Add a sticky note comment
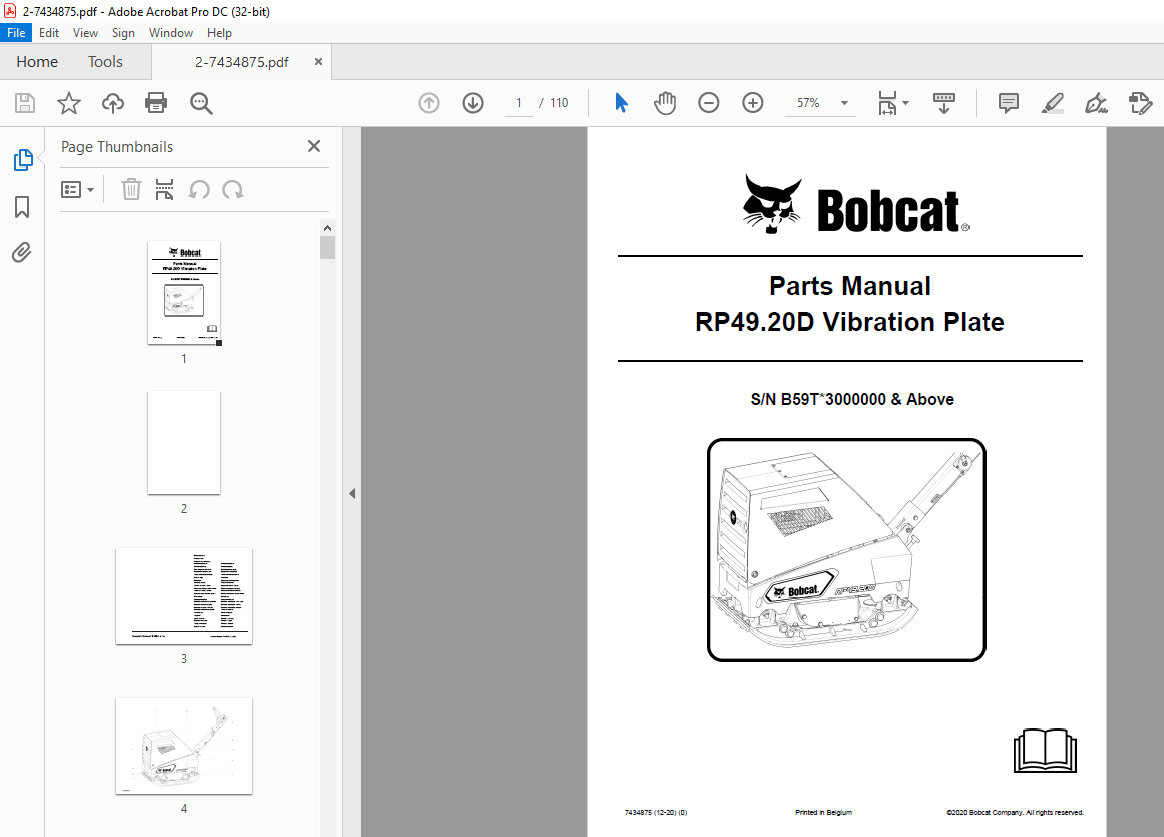 tap(1009, 103)
